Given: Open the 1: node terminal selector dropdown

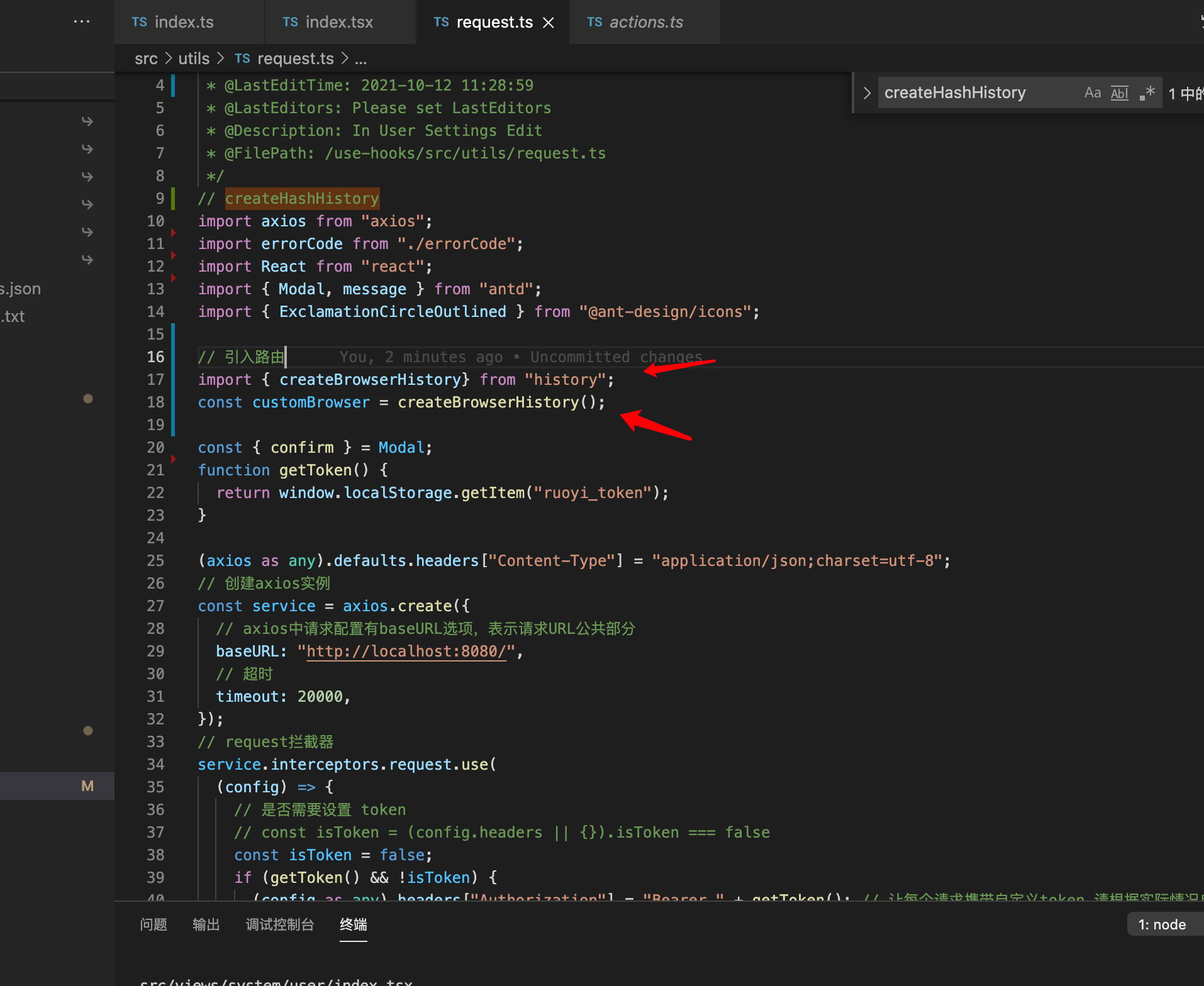Looking at the screenshot, I should point(1165,924).
